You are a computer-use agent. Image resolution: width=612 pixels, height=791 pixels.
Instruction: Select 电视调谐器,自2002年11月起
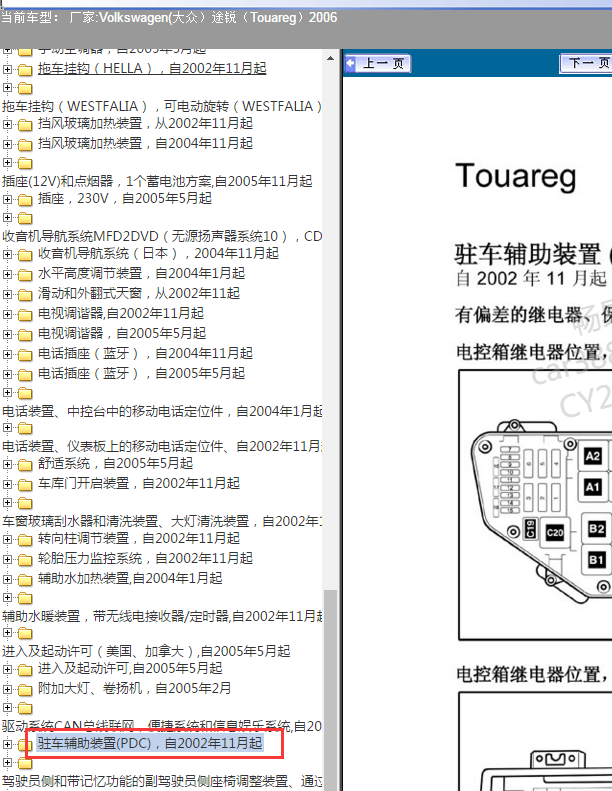pos(121,313)
